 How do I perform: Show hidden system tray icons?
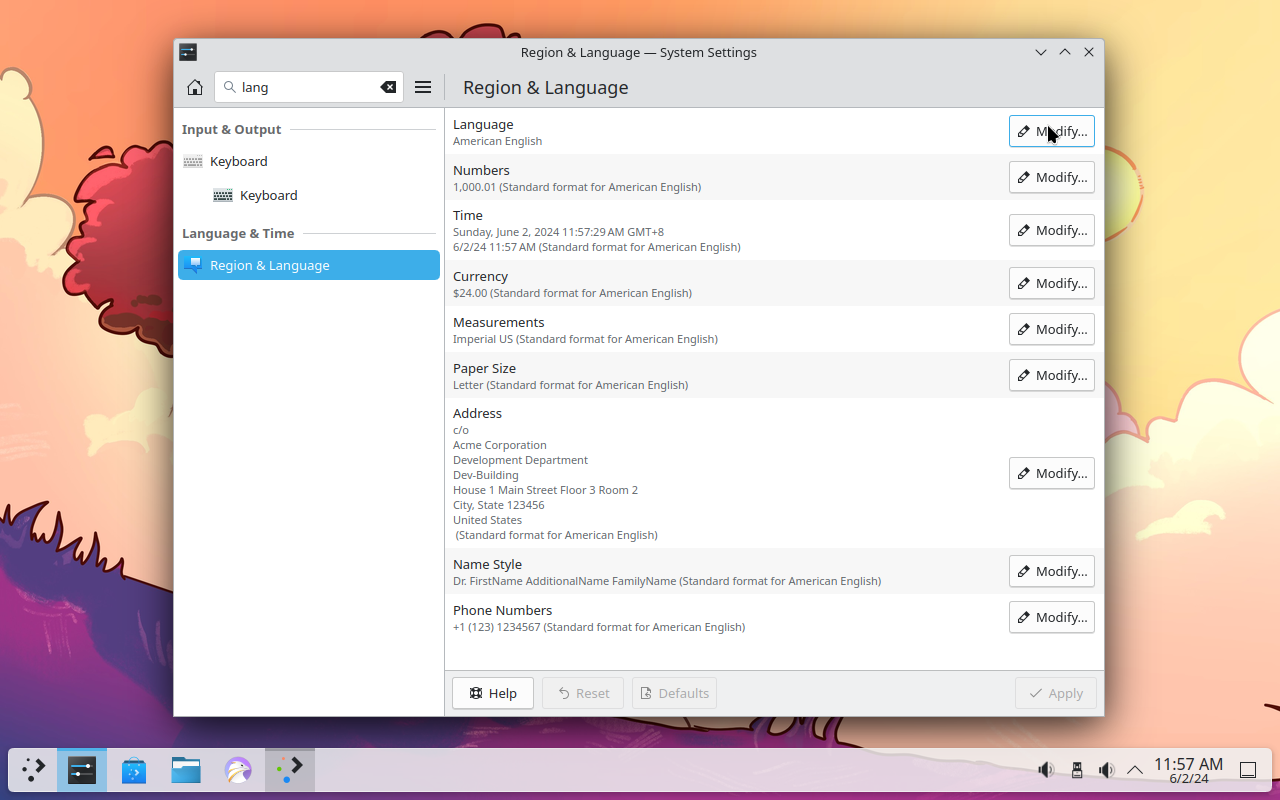coord(1135,770)
